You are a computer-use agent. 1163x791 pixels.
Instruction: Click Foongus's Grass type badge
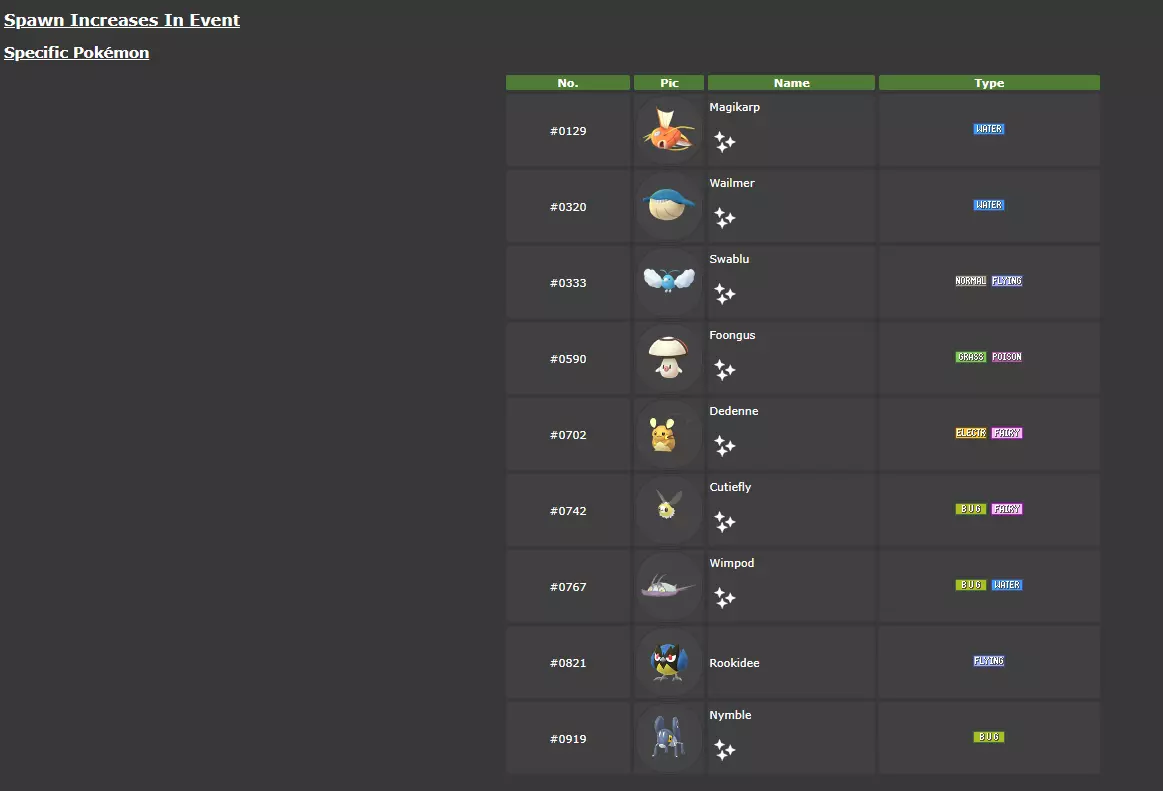971,357
